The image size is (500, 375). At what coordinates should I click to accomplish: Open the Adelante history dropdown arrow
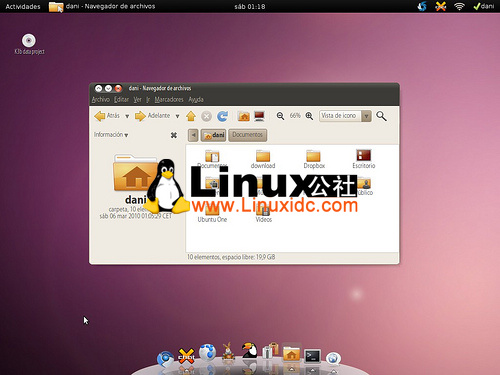click(x=177, y=116)
